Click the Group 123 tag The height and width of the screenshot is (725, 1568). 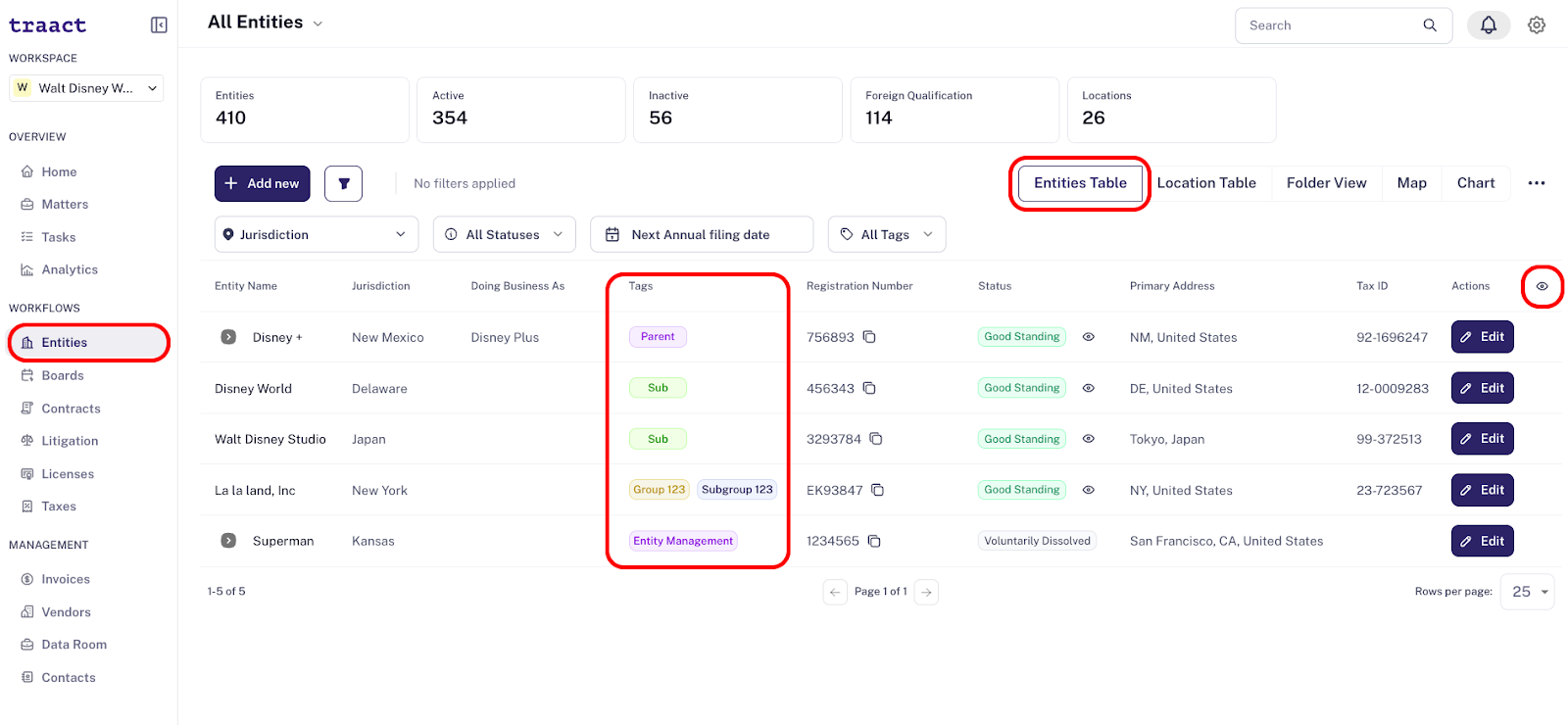(x=660, y=490)
